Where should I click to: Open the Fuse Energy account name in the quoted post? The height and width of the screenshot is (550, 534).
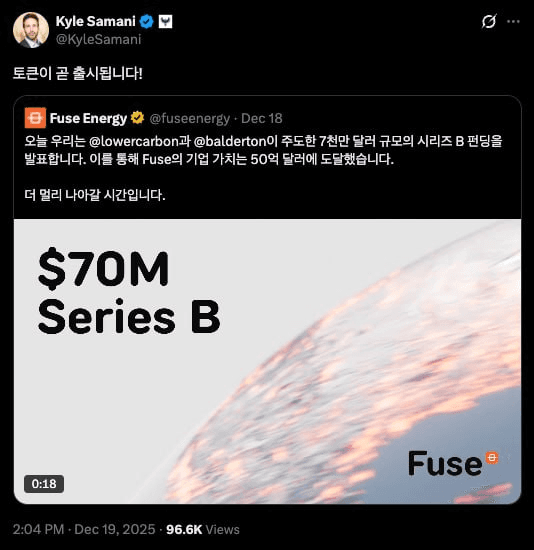point(88,118)
